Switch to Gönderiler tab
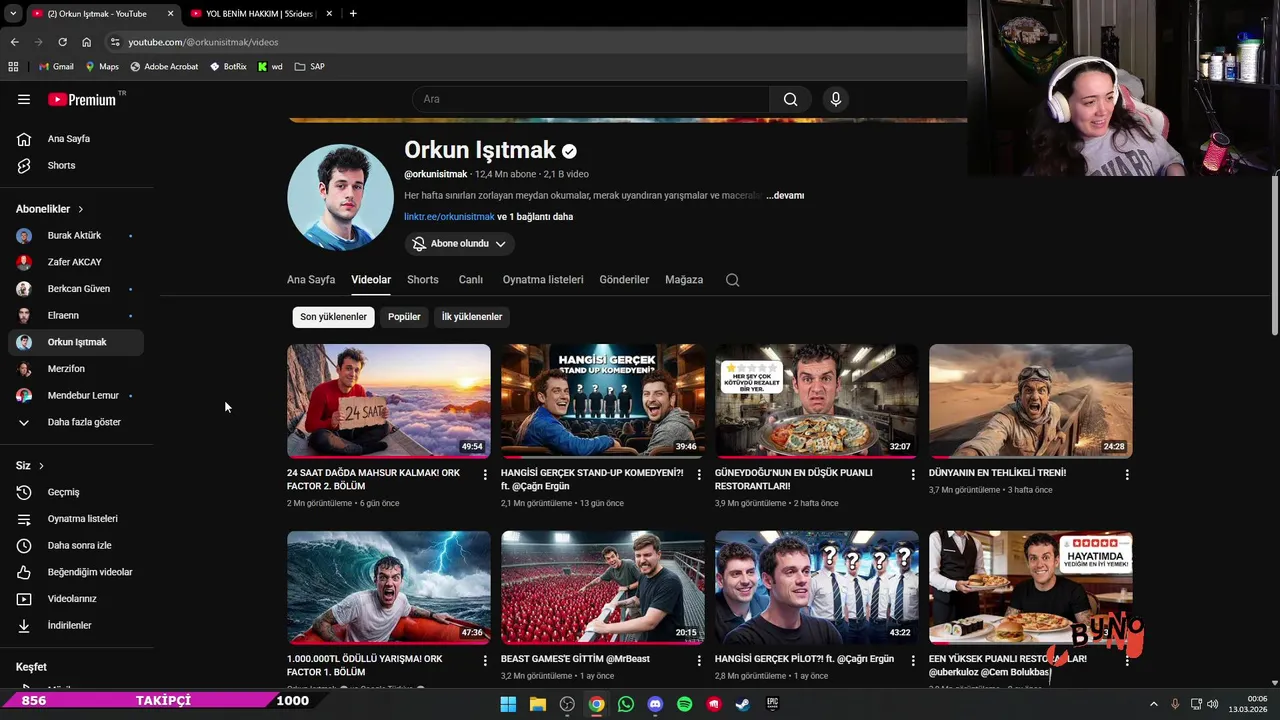1280x720 pixels. pos(624,280)
